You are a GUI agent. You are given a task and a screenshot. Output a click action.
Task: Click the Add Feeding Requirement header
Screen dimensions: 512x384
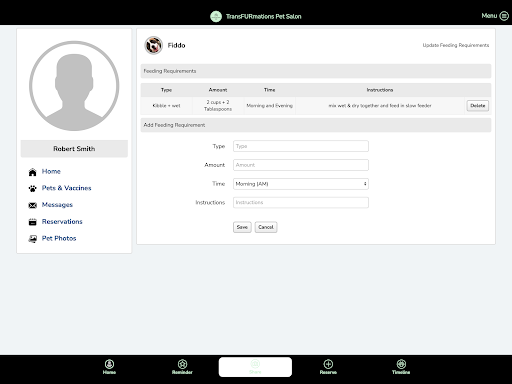316,125
